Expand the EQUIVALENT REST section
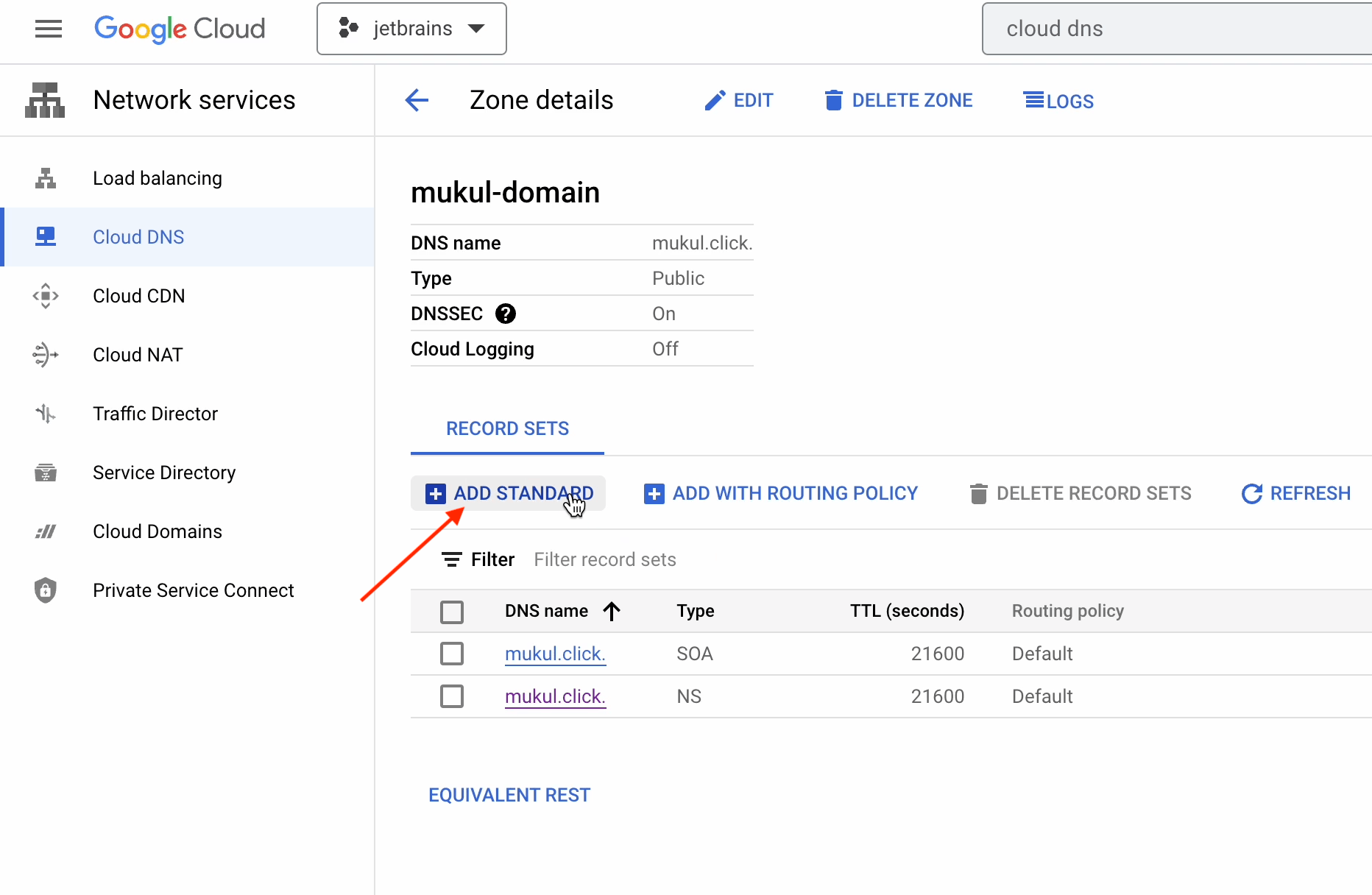This screenshot has width=1372, height=895. [x=509, y=795]
